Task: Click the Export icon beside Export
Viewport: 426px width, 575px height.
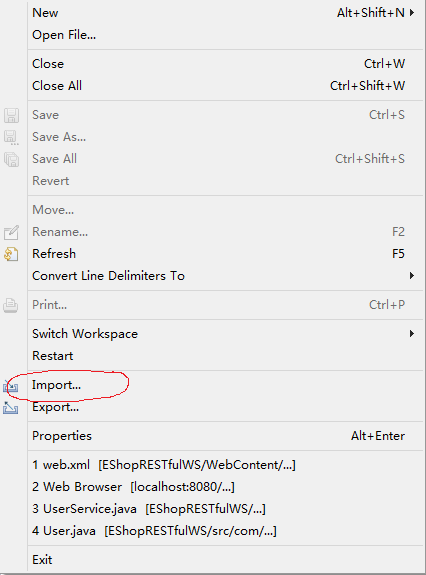Action: [x=11, y=407]
